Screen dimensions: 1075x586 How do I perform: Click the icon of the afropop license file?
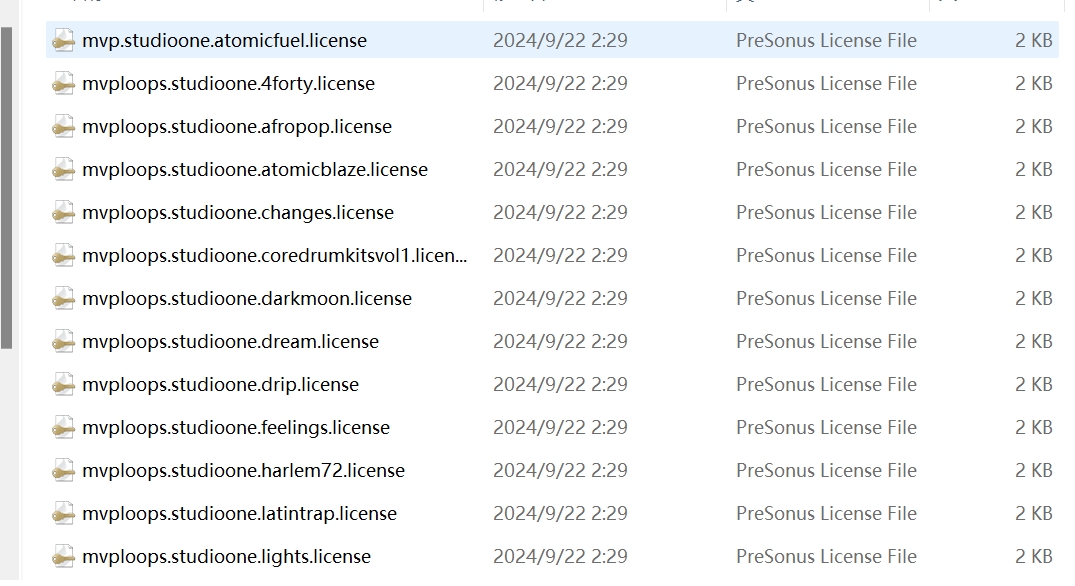(64, 127)
